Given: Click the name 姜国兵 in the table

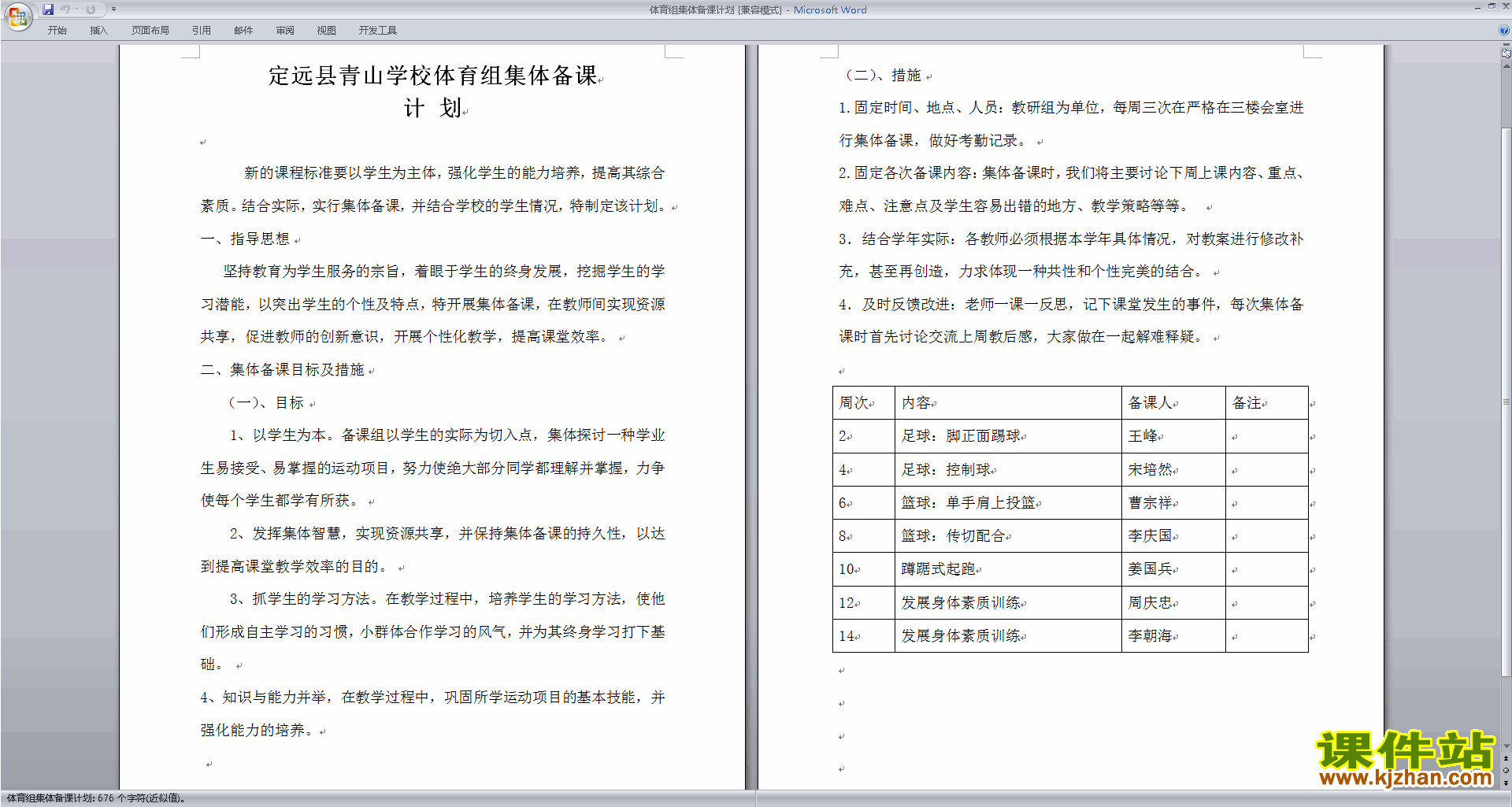Looking at the screenshot, I should coord(1151,568).
